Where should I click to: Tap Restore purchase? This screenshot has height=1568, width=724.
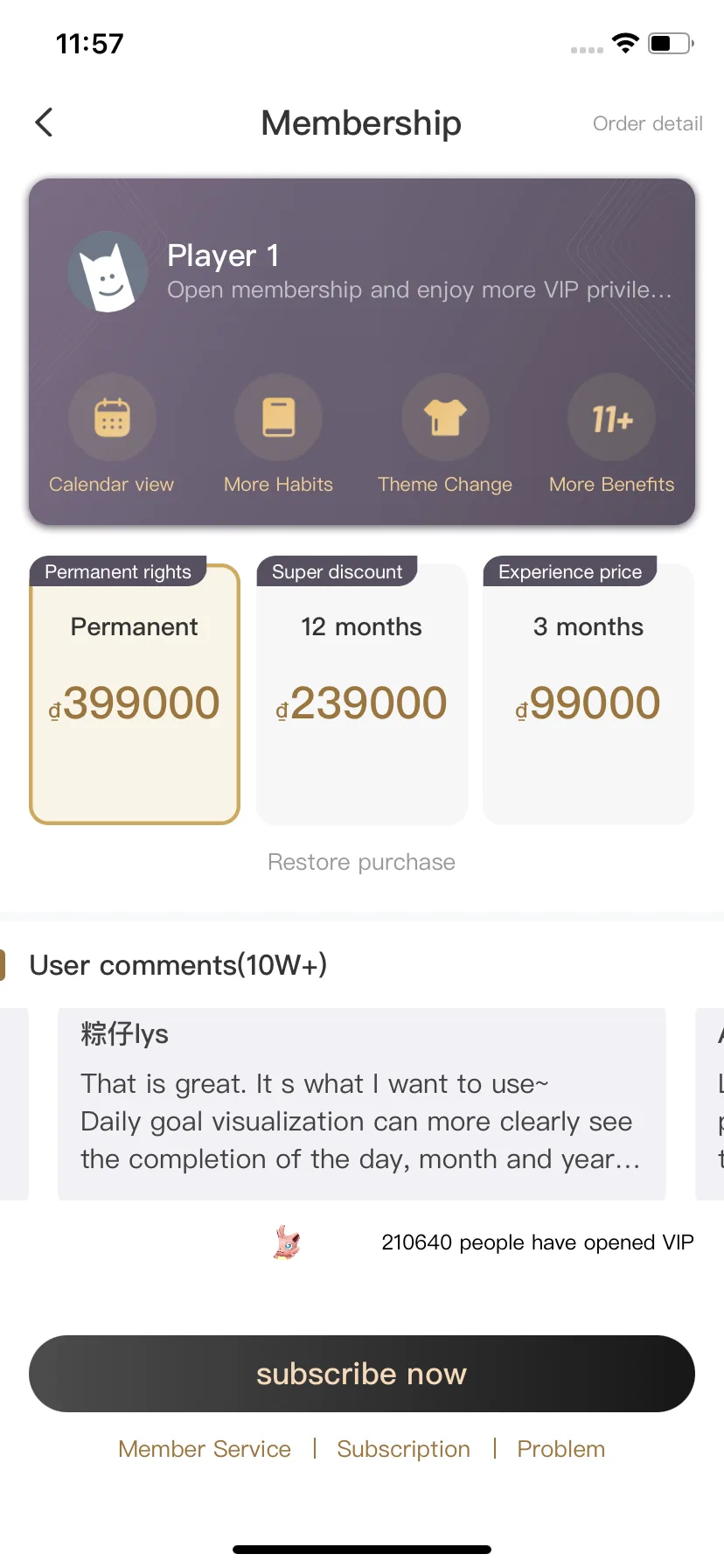[362, 862]
